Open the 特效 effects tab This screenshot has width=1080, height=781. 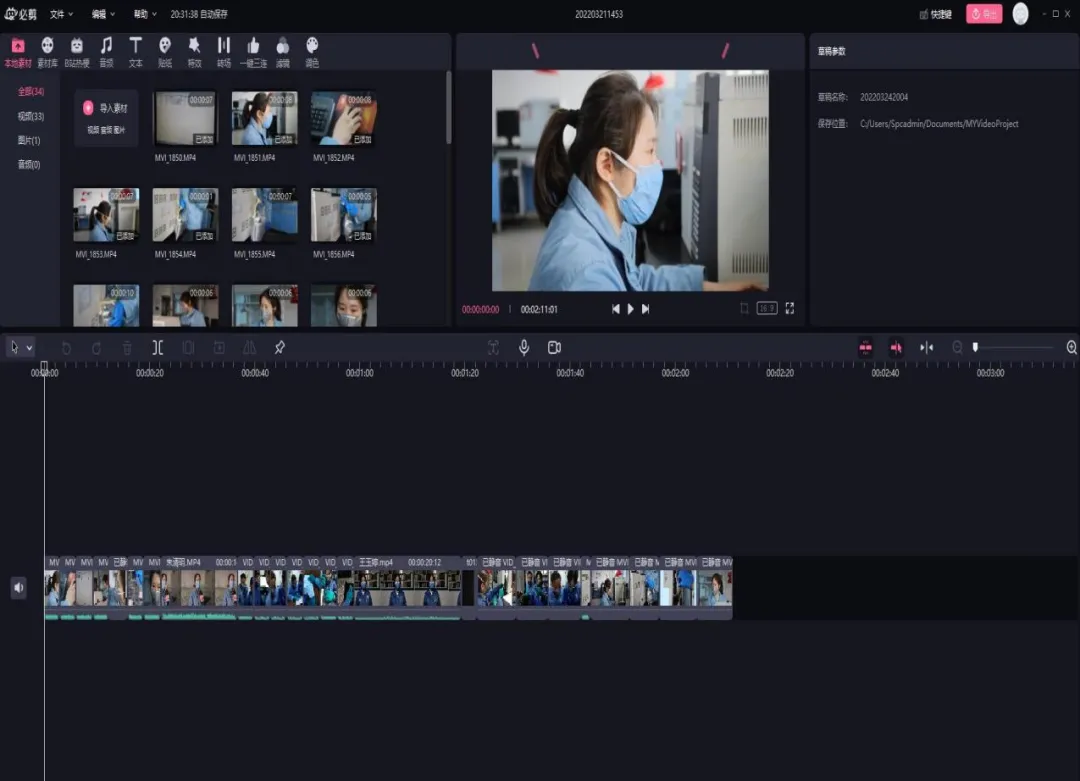194,52
